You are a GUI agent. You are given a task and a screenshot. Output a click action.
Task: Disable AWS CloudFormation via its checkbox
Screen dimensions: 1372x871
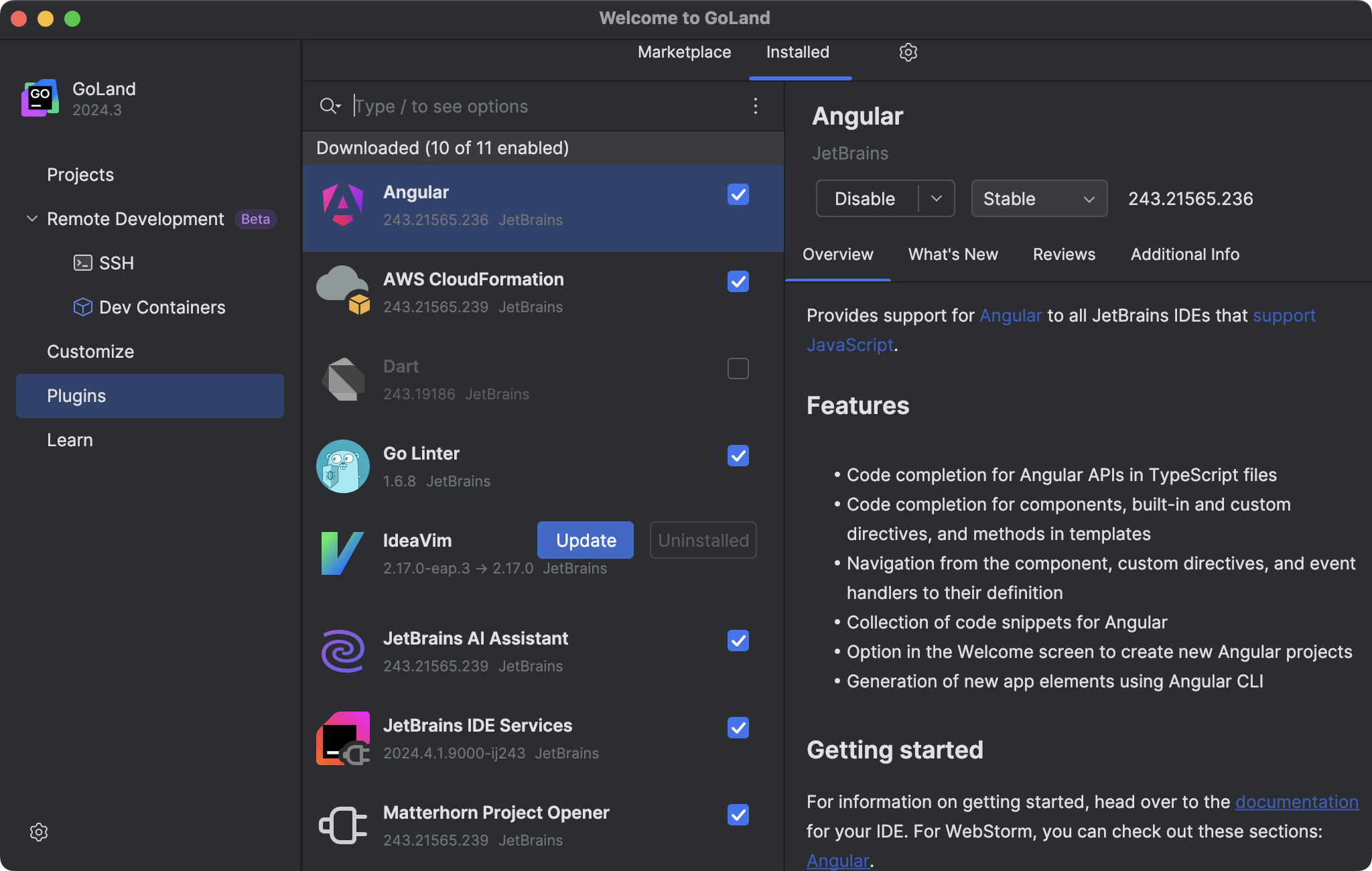pyautogui.click(x=738, y=281)
